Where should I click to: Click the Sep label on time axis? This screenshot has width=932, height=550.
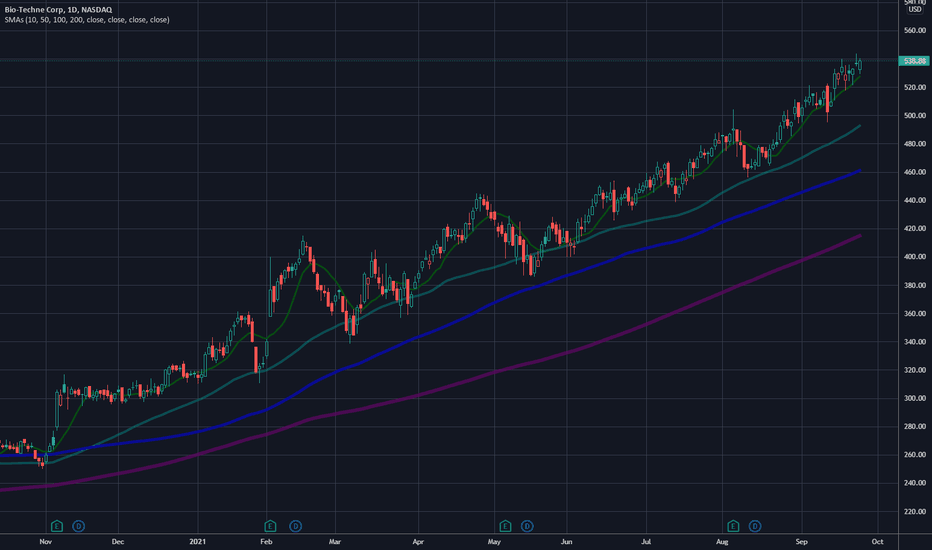pos(801,542)
